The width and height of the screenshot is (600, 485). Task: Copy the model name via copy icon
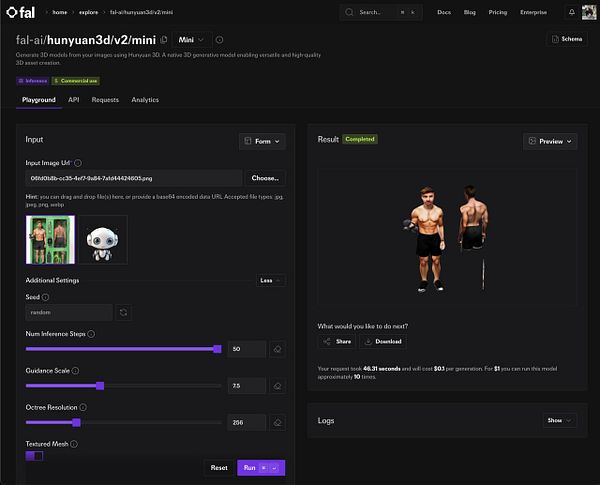point(164,39)
